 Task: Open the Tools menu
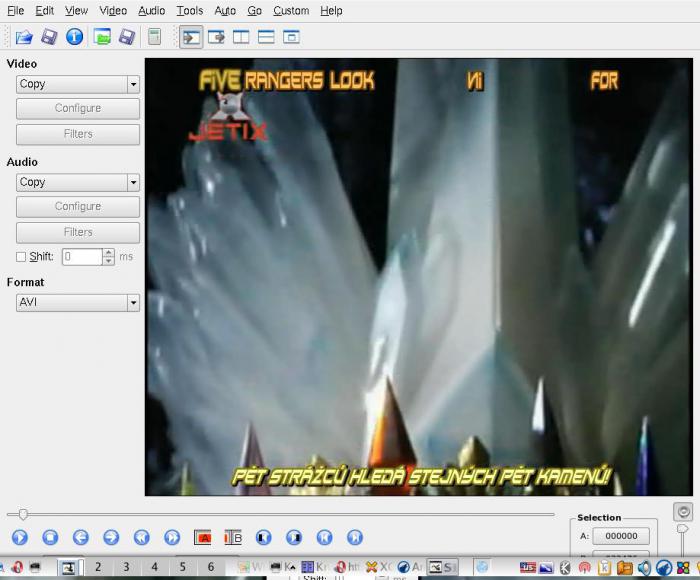pos(190,11)
